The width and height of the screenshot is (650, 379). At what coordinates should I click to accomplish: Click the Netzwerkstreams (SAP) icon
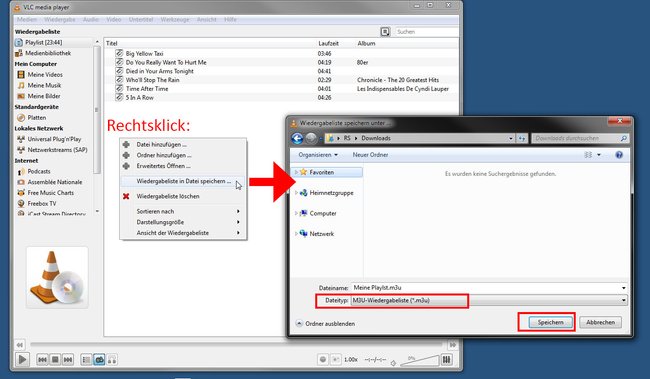click(21, 150)
